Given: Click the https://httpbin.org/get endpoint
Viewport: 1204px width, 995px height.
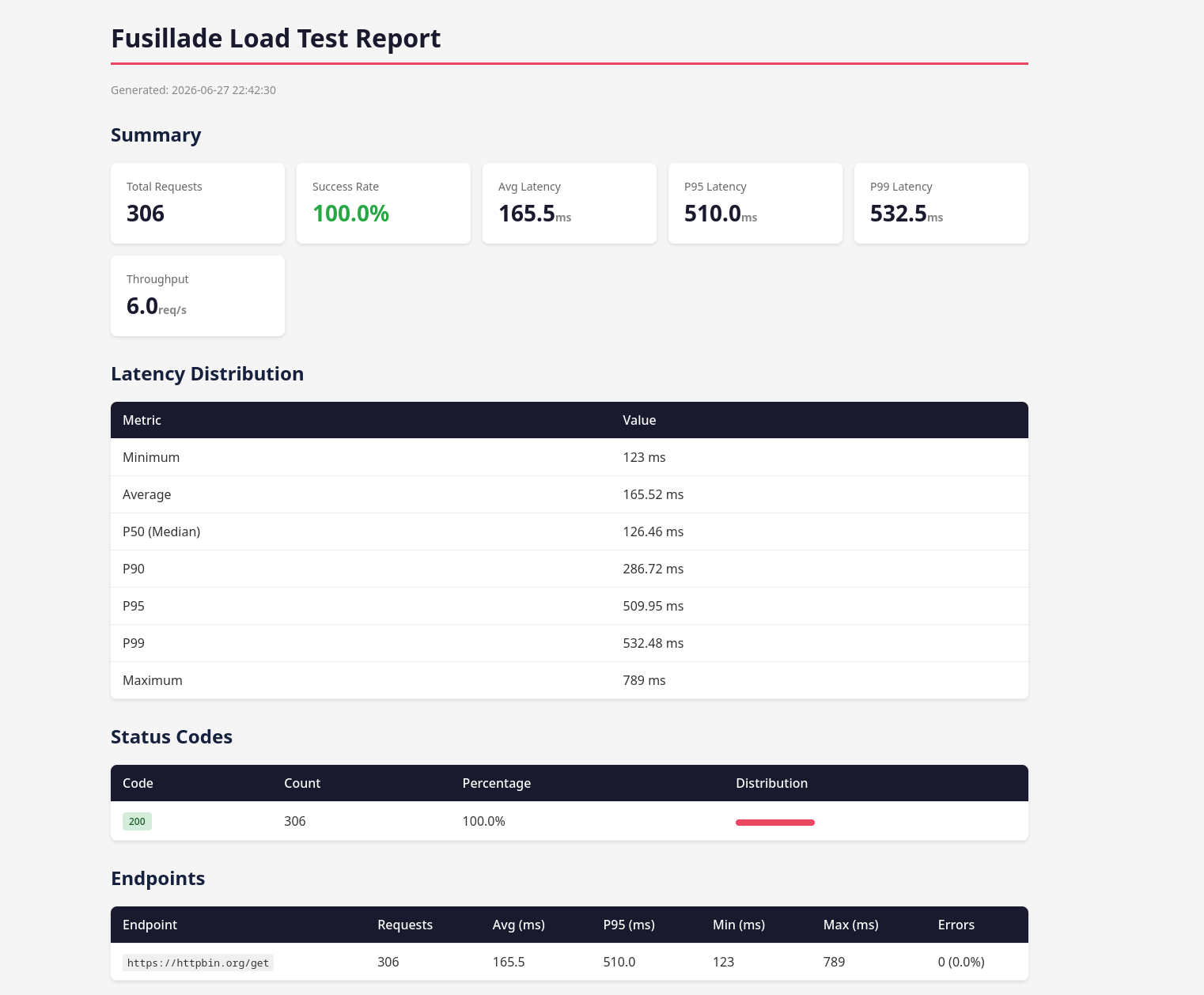Looking at the screenshot, I should [198, 963].
